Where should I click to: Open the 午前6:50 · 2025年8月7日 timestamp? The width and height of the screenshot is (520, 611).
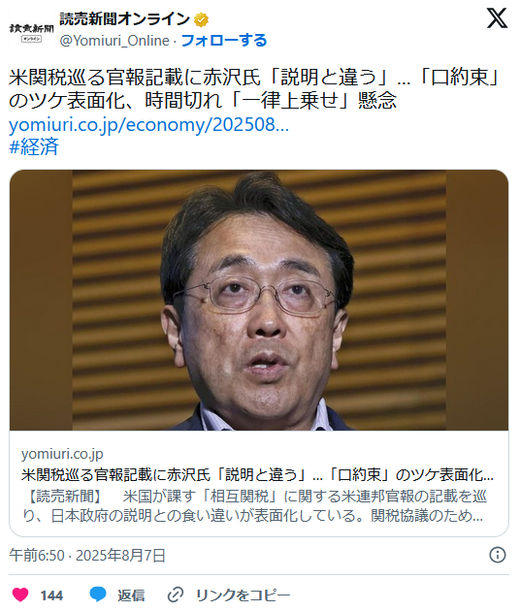tap(87, 555)
